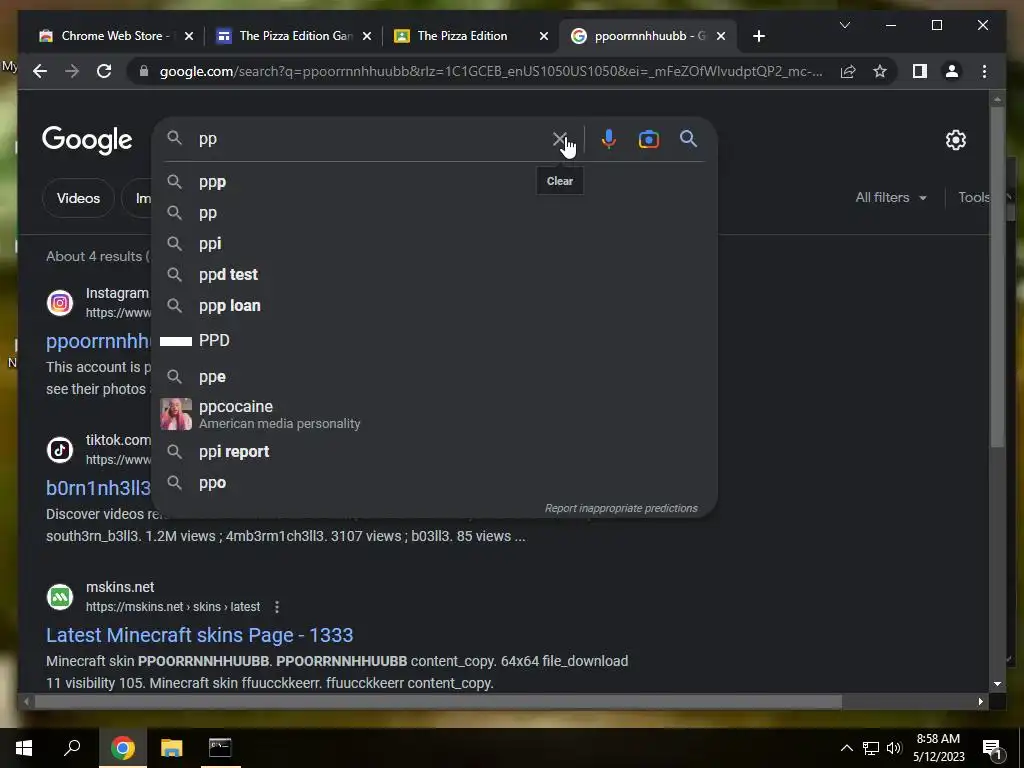Open the Command Prompt taskbar icon
This screenshot has height=768, width=1024.
click(x=220, y=748)
